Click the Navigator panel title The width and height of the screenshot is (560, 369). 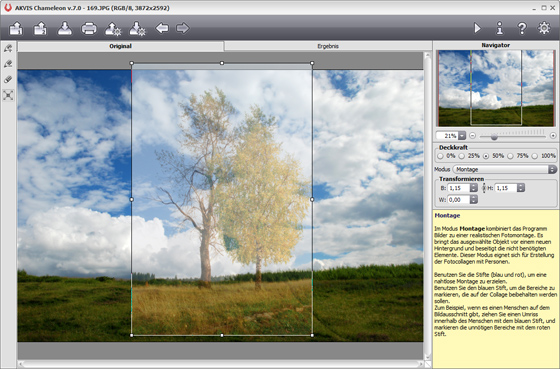click(495, 45)
